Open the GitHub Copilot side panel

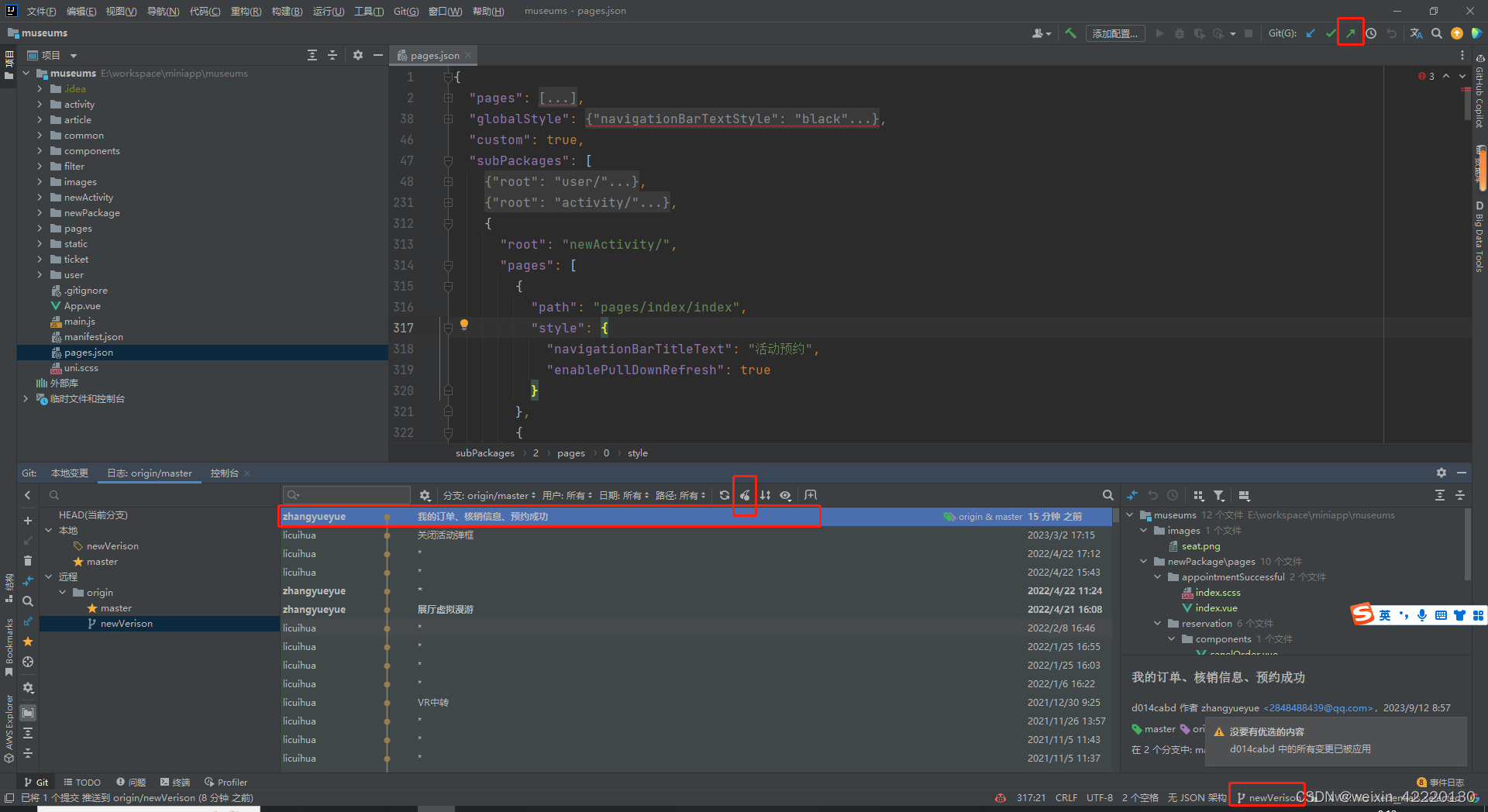coord(1479,91)
